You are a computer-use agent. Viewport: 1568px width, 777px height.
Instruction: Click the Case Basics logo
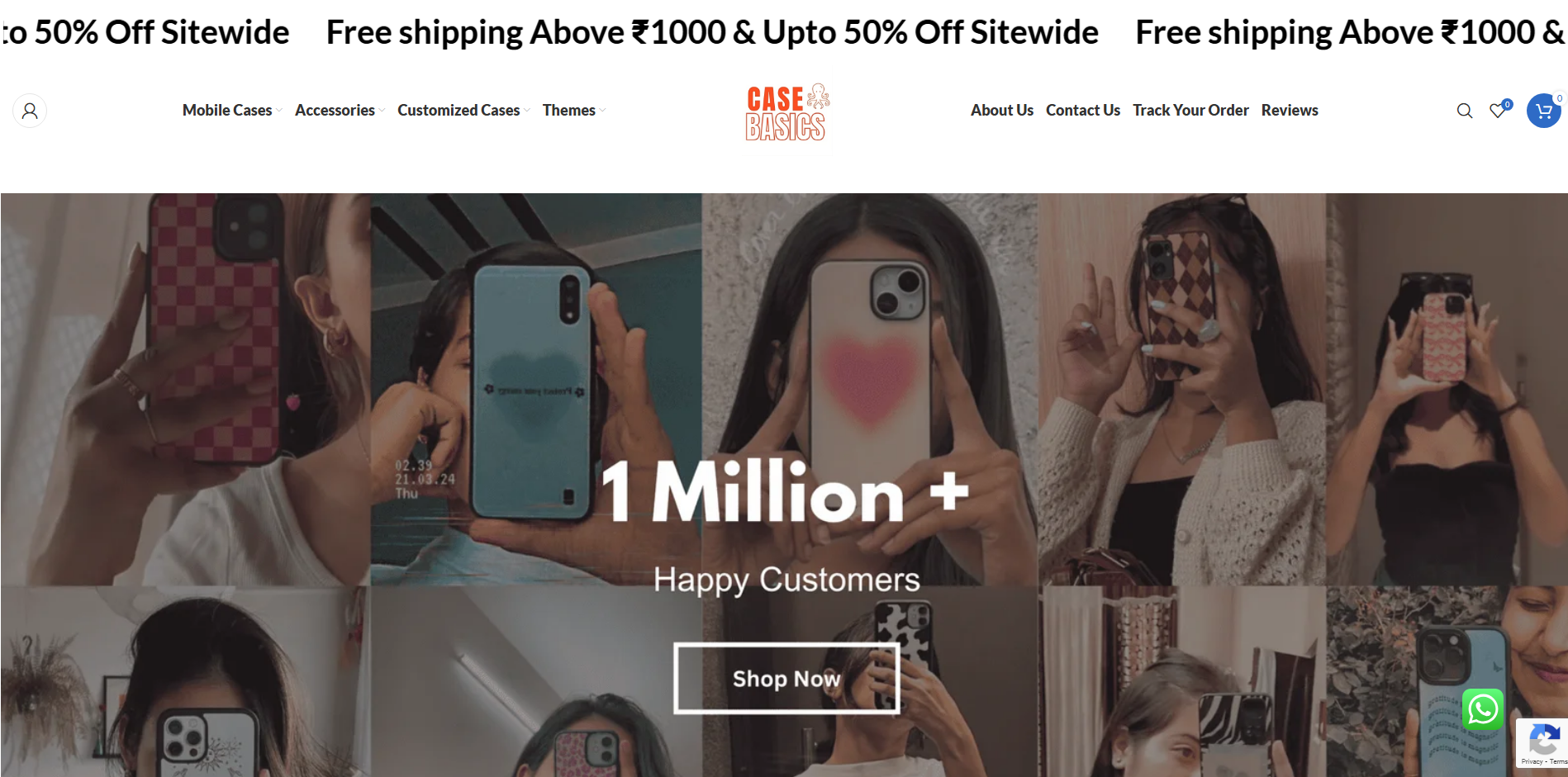point(787,112)
